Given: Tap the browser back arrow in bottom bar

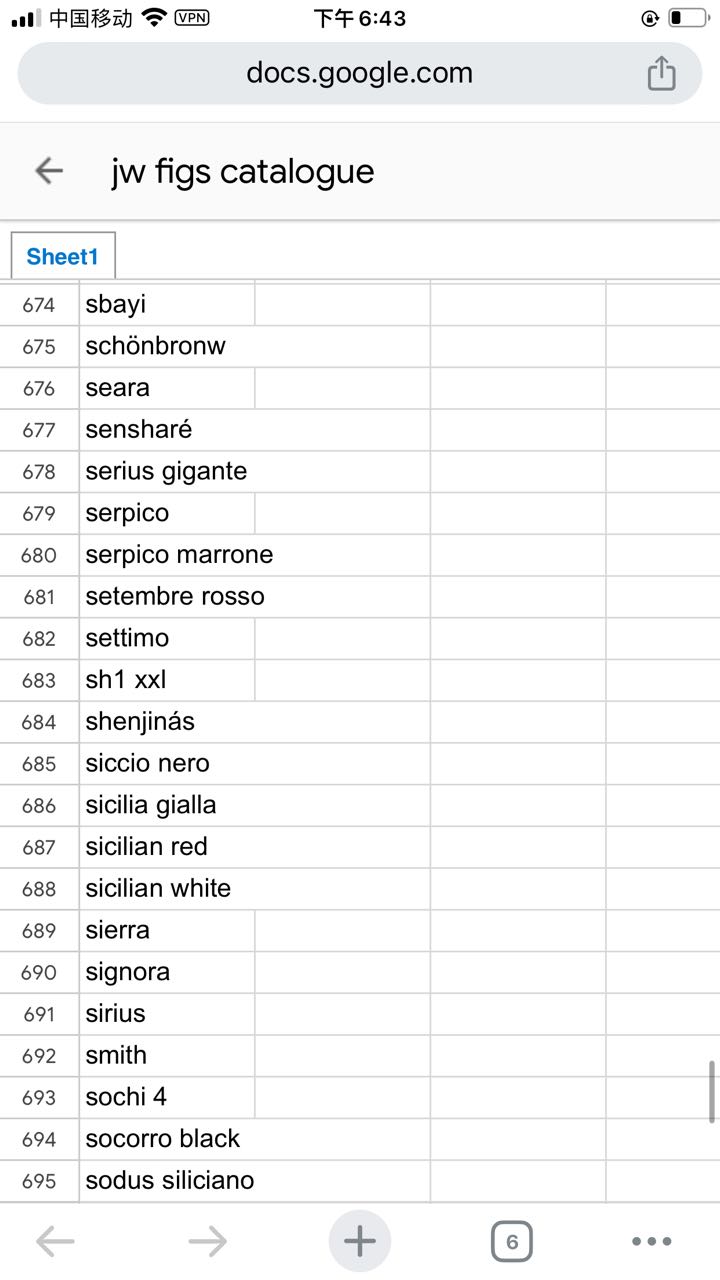Looking at the screenshot, I should [x=55, y=1241].
